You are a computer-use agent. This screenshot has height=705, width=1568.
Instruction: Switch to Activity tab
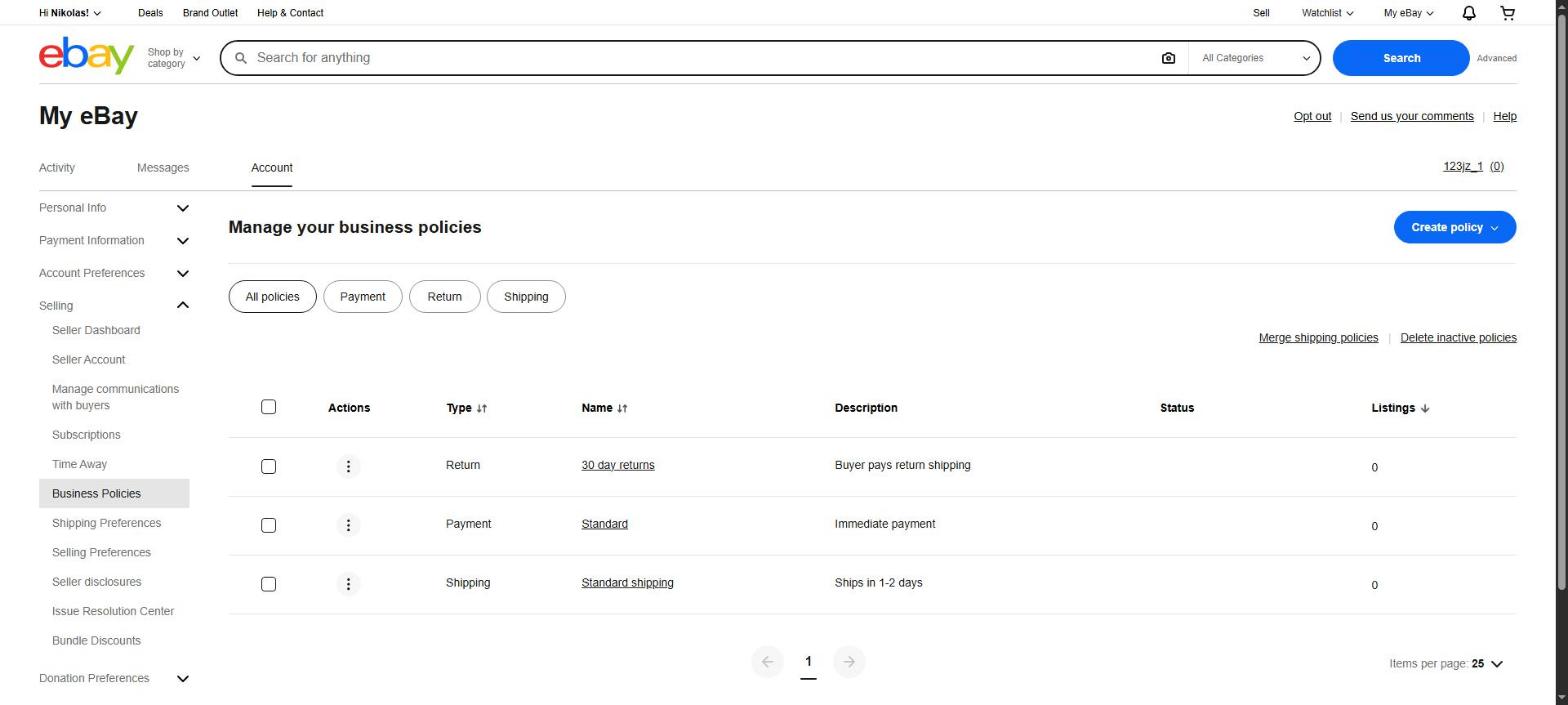(x=57, y=168)
